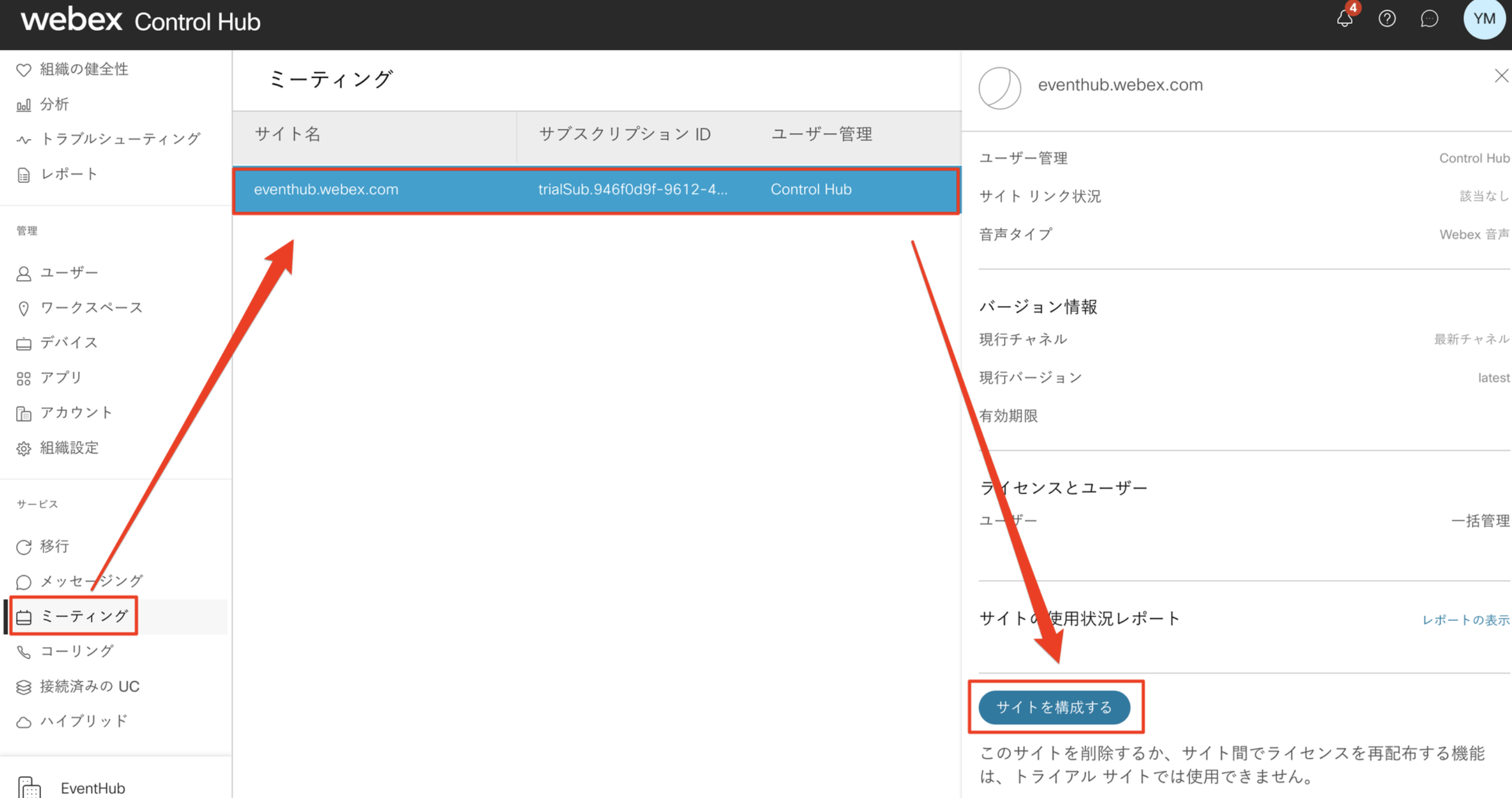Click the speech bubble icon beside メッセージング
The image size is (1512, 798).
[x=24, y=582]
